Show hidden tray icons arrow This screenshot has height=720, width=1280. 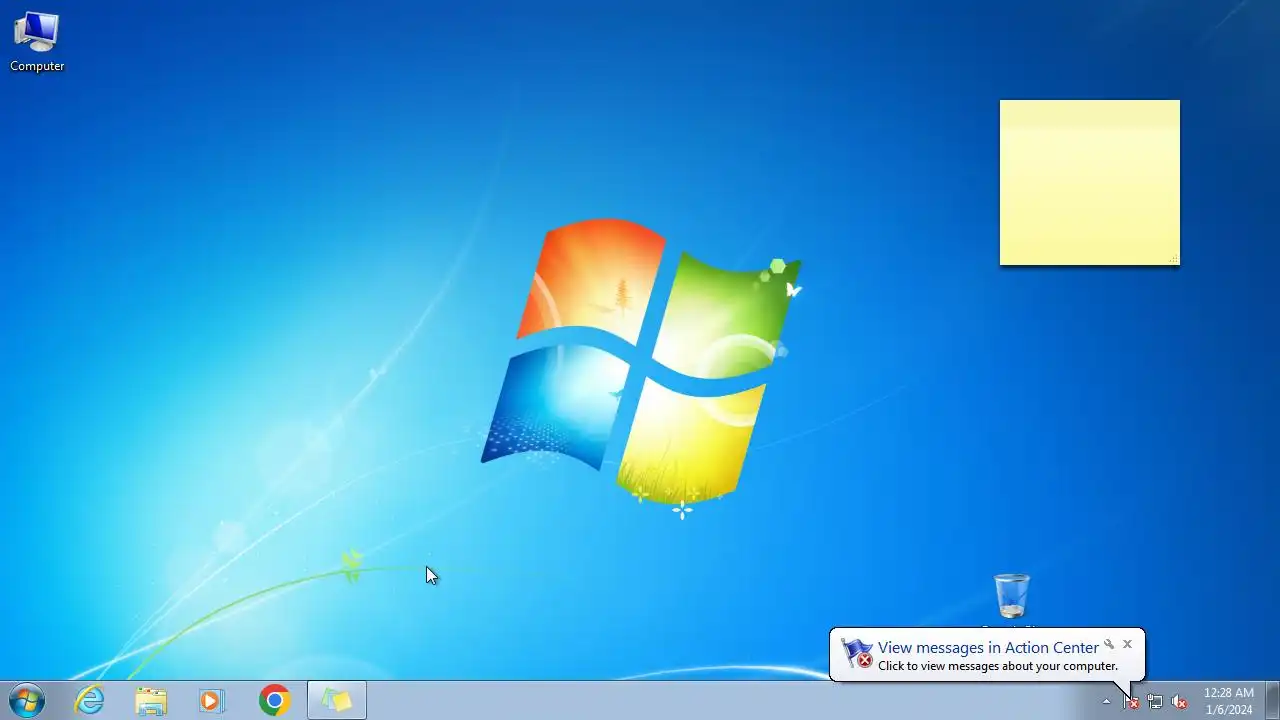[1106, 701]
